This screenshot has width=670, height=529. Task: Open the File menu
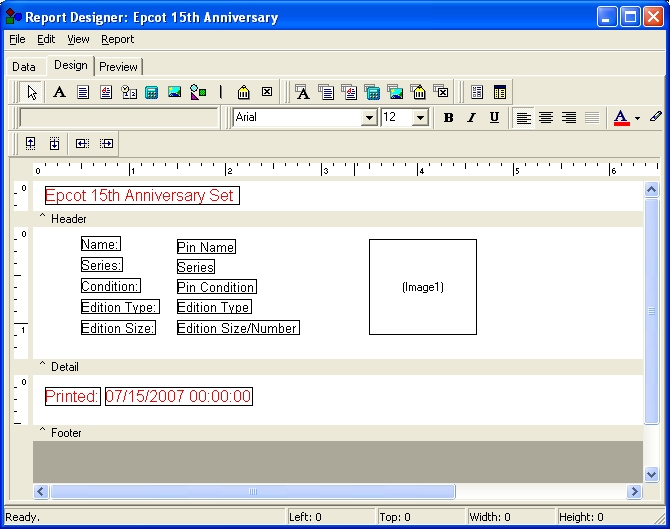click(x=17, y=39)
